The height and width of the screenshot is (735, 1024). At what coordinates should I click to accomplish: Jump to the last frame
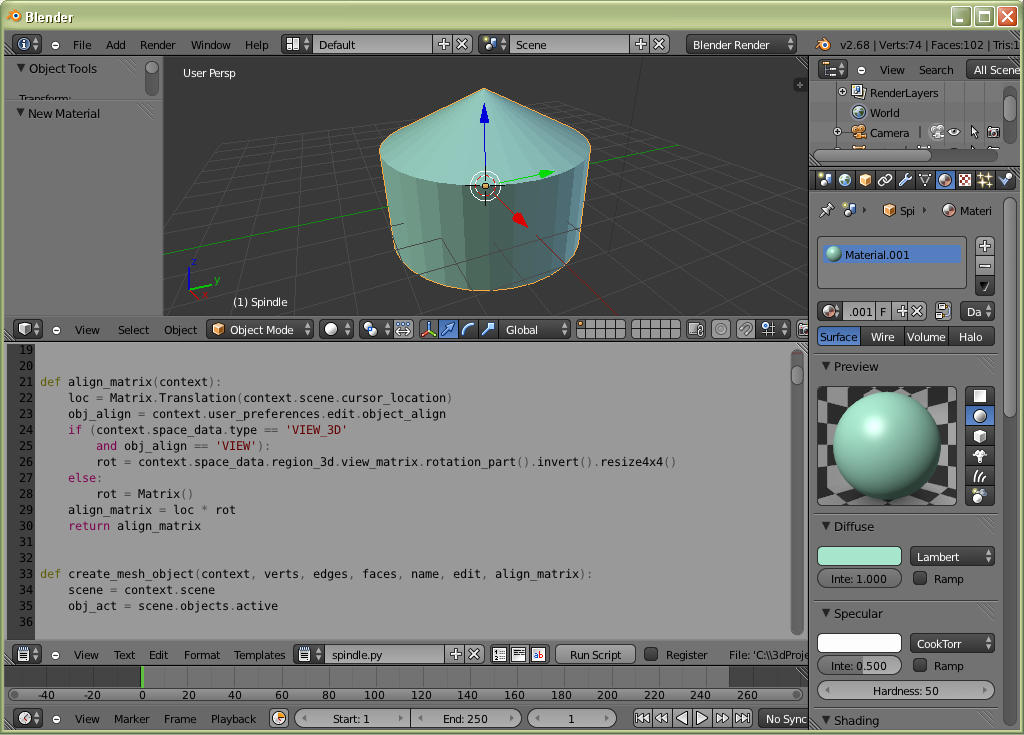click(742, 718)
